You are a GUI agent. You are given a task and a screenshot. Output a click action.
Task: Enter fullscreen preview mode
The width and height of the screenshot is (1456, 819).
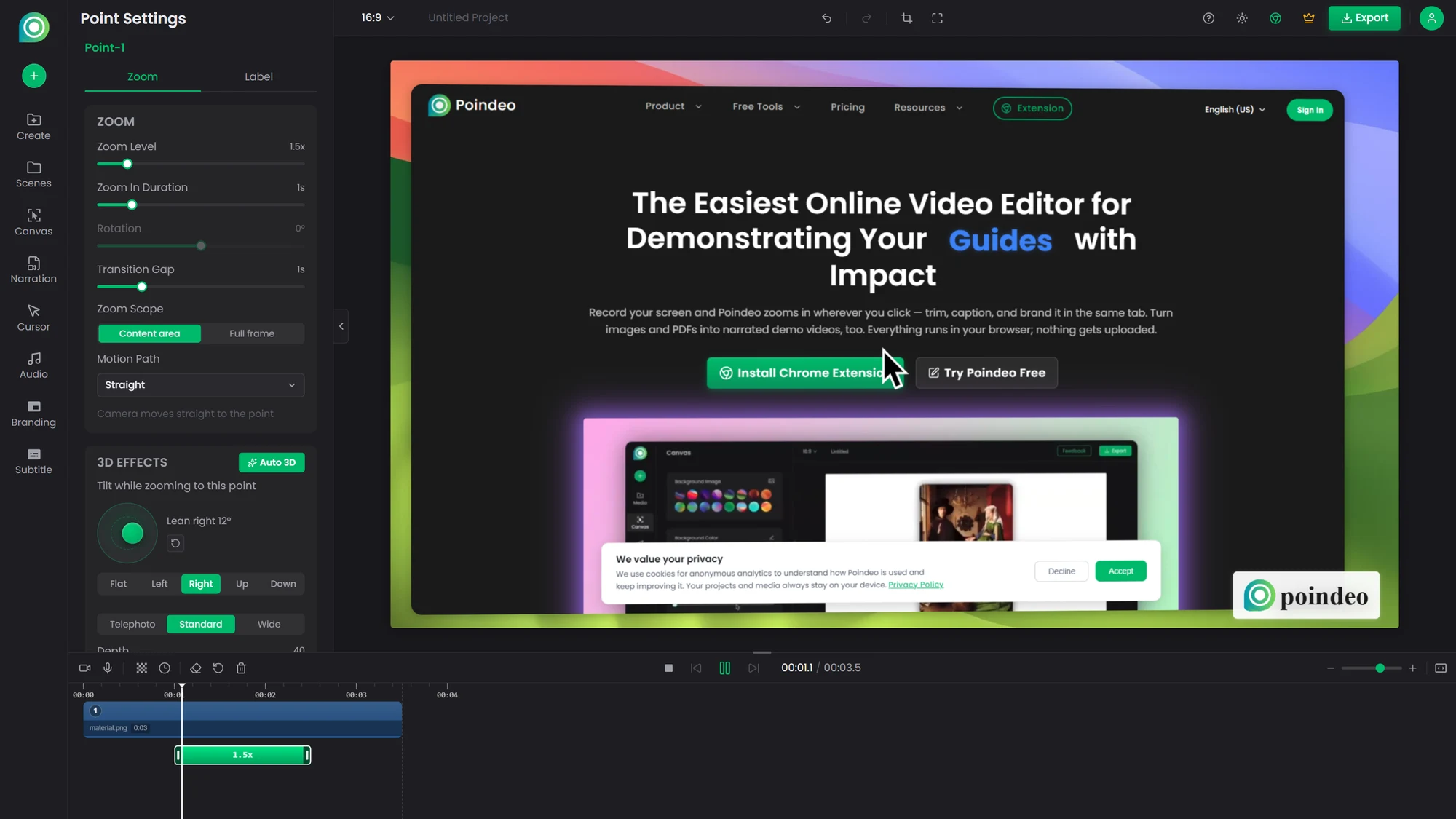[x=937, y=18]
